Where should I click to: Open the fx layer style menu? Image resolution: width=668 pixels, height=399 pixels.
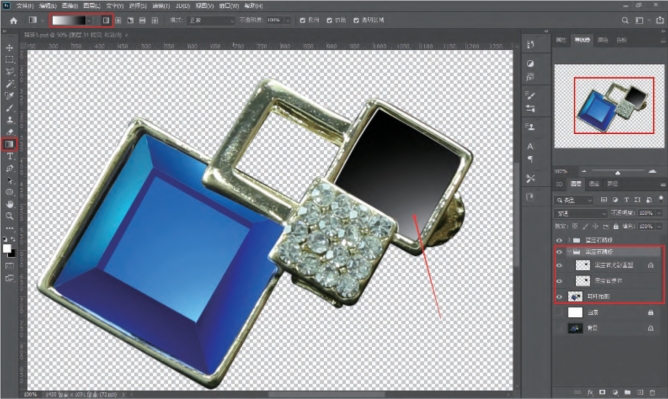[x=590, y=392]
